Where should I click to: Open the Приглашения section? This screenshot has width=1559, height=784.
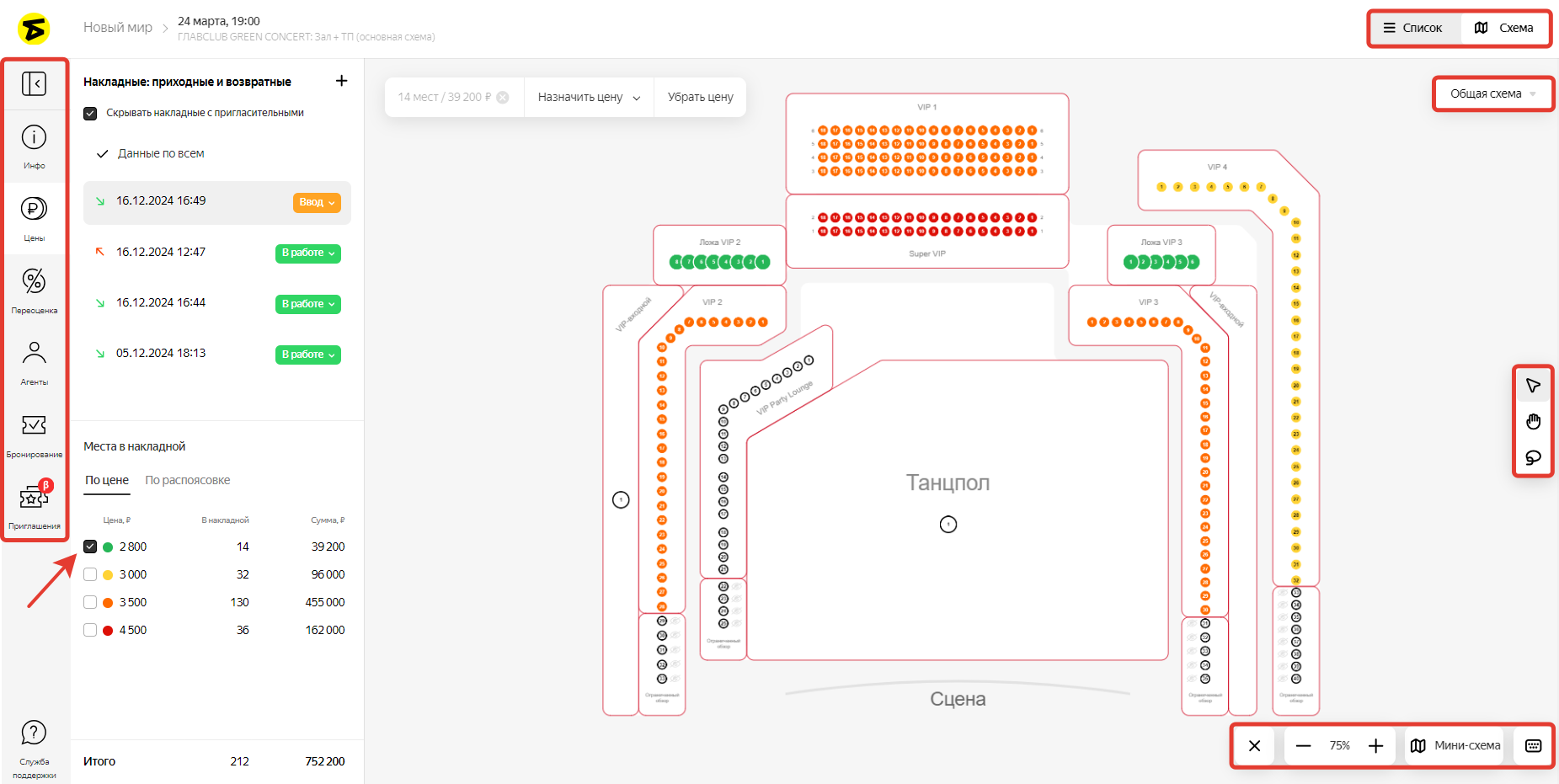pyautogui.click(x=34, y=506)
